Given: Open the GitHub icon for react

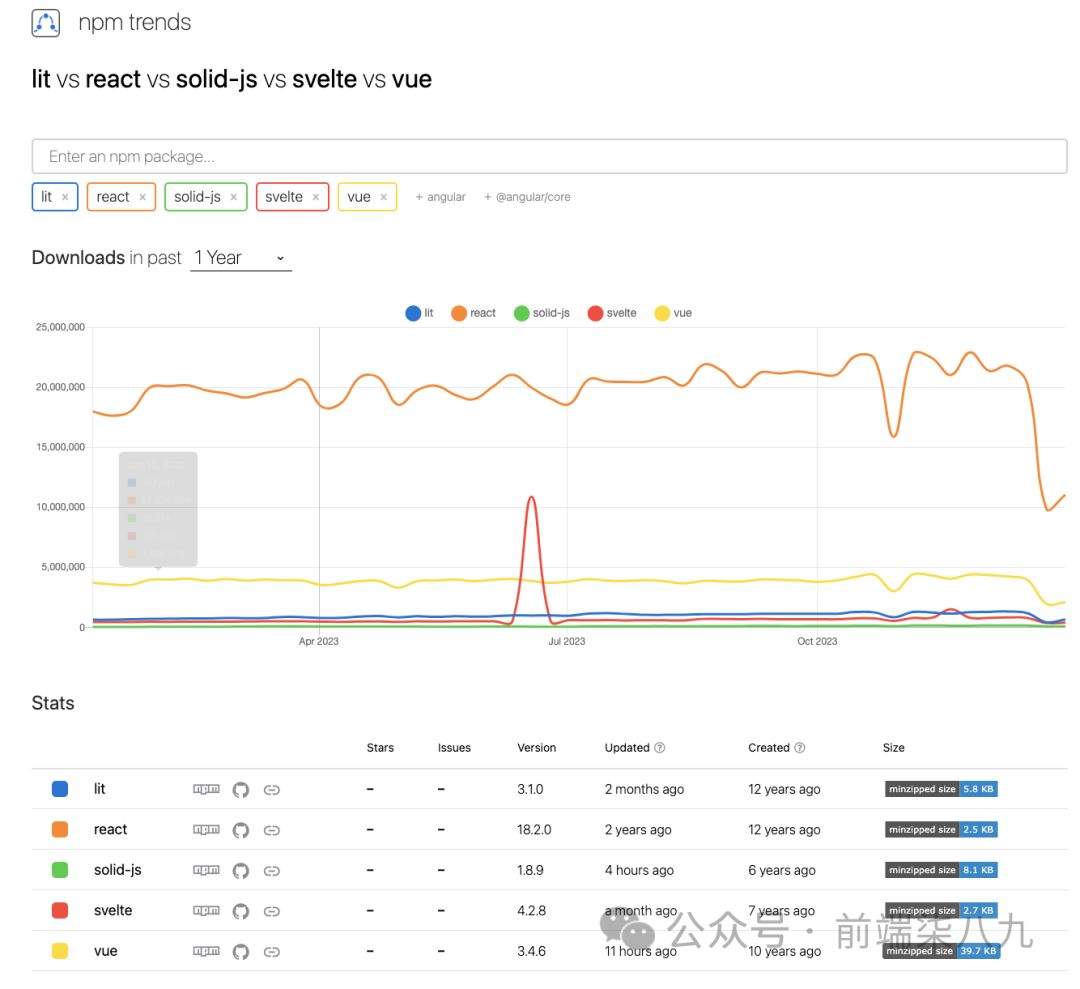Looking at the screenshot, I should click(240, 830).
